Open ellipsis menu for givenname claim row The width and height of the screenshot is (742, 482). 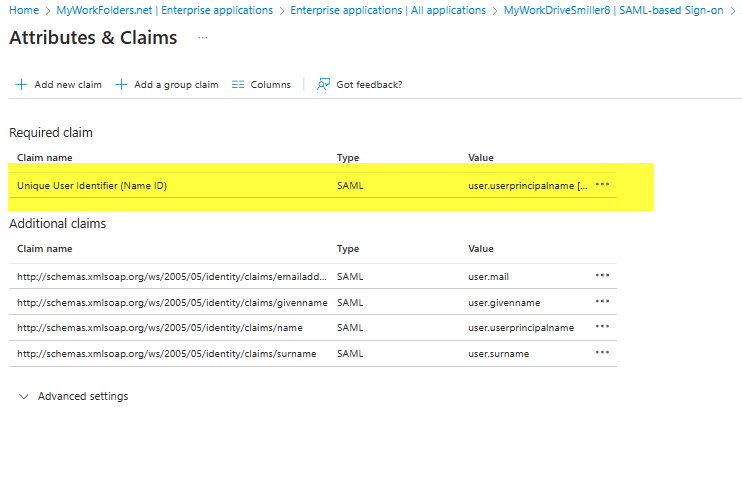[x=602, y=302]
